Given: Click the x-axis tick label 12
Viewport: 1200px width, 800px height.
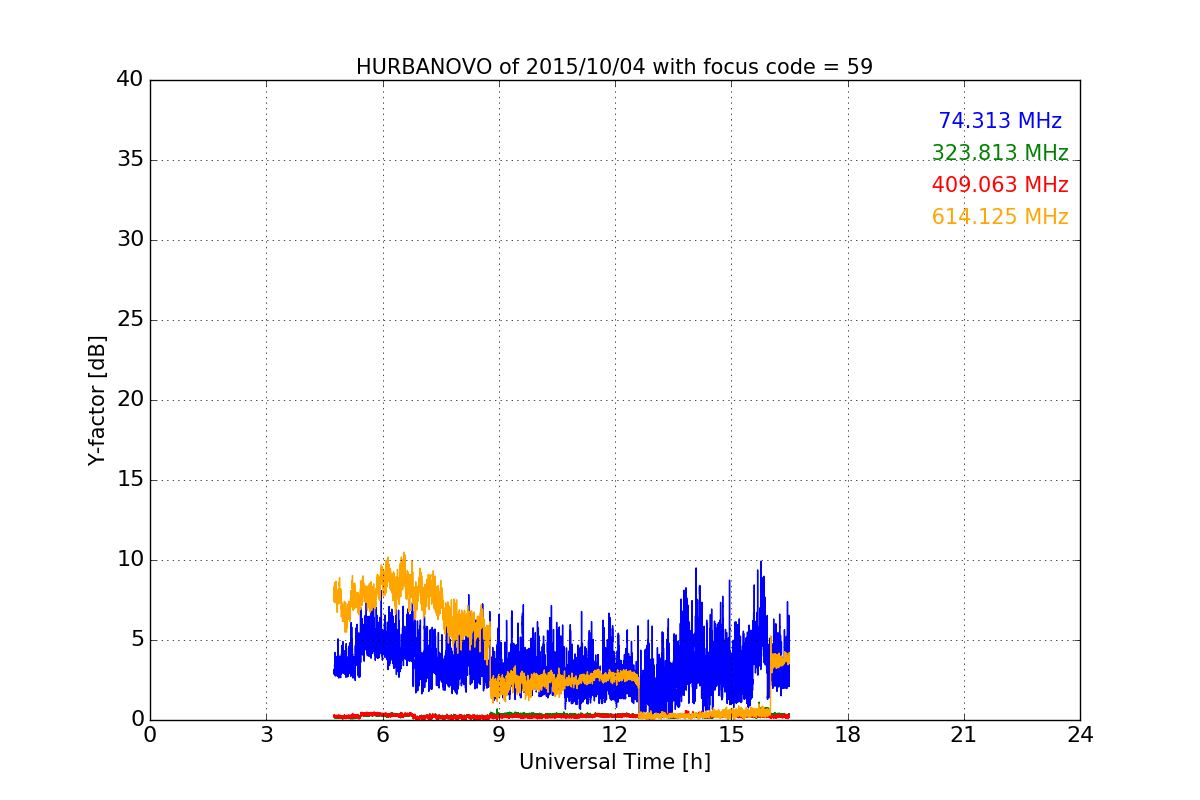Looking at the screenshot, I should pyautogui.click(x=615, y=735).
